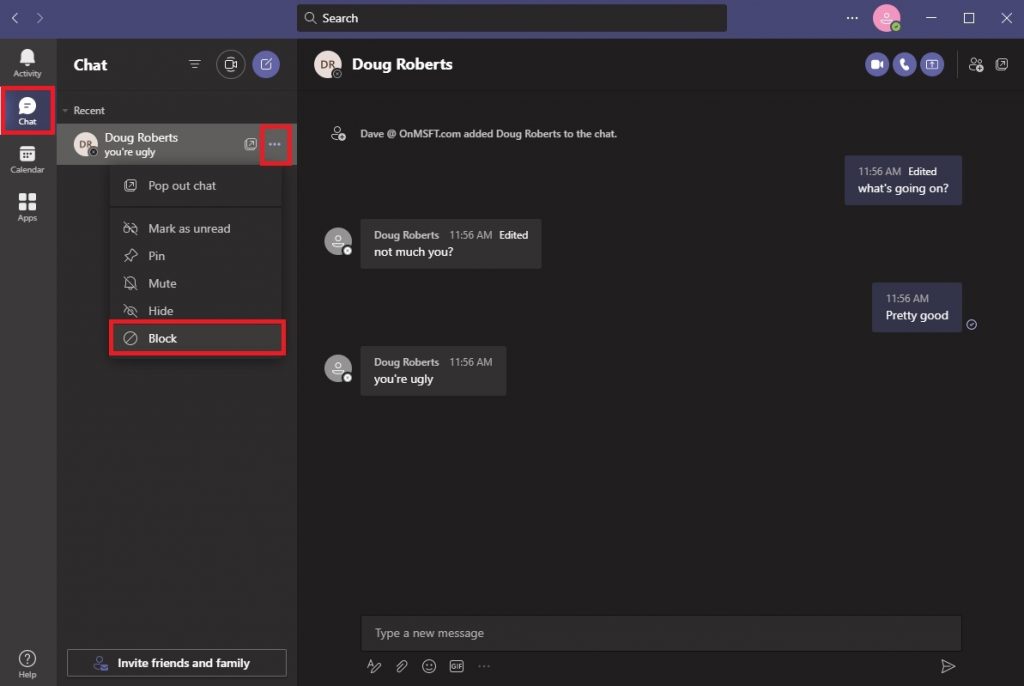Click the Type a new message field
1024x686 pixels.
pyautogui.click(x=661, y=632)
